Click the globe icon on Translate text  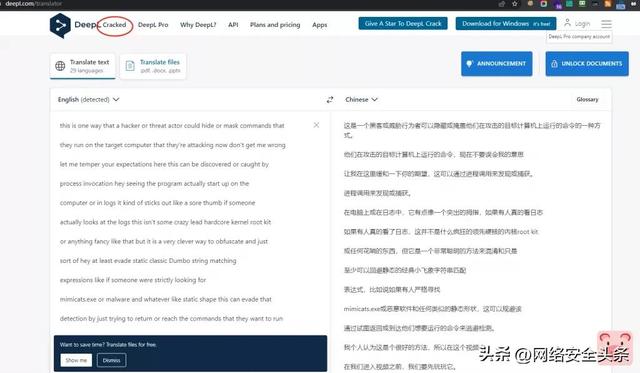[60, 66]
